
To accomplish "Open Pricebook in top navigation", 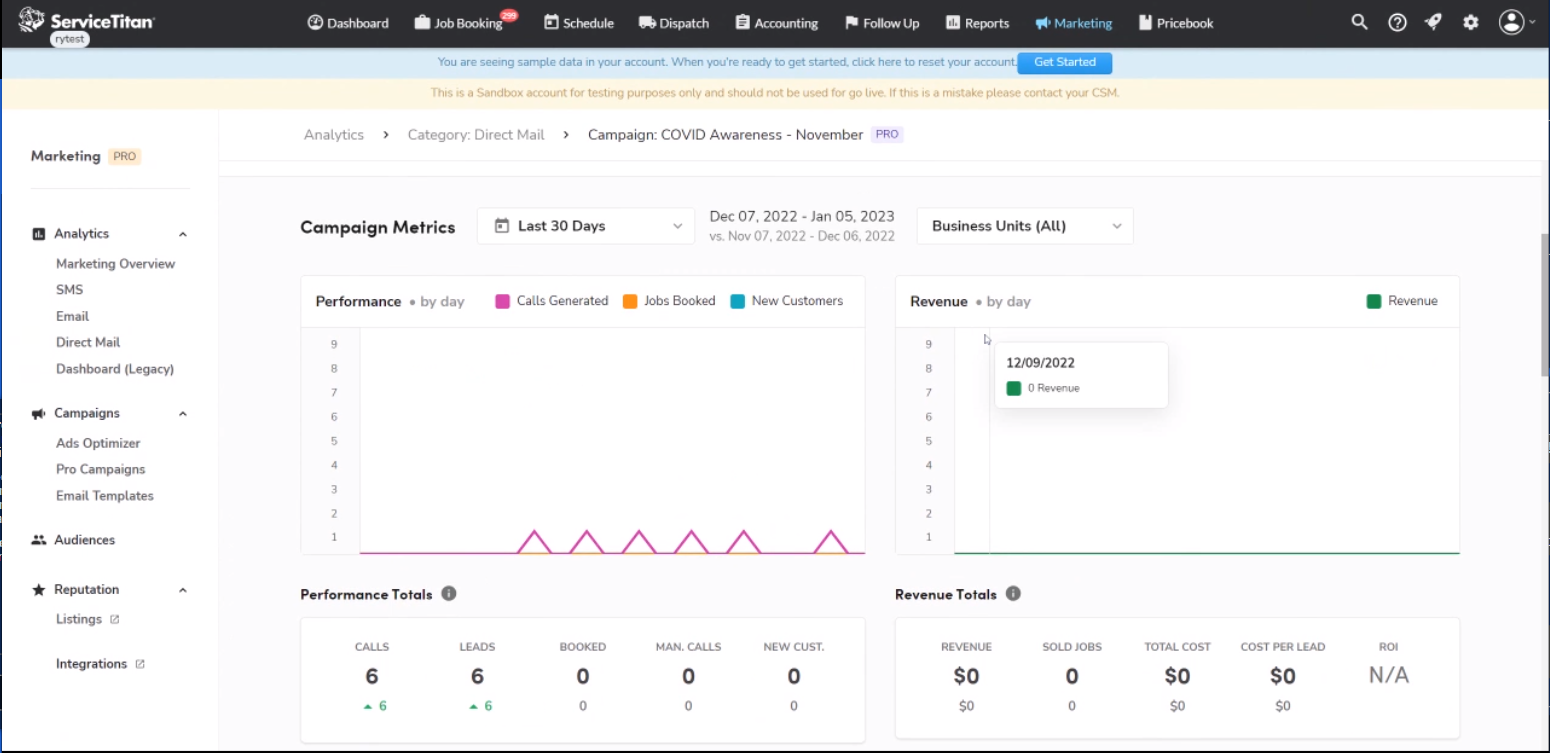I will click(1176, 23).
